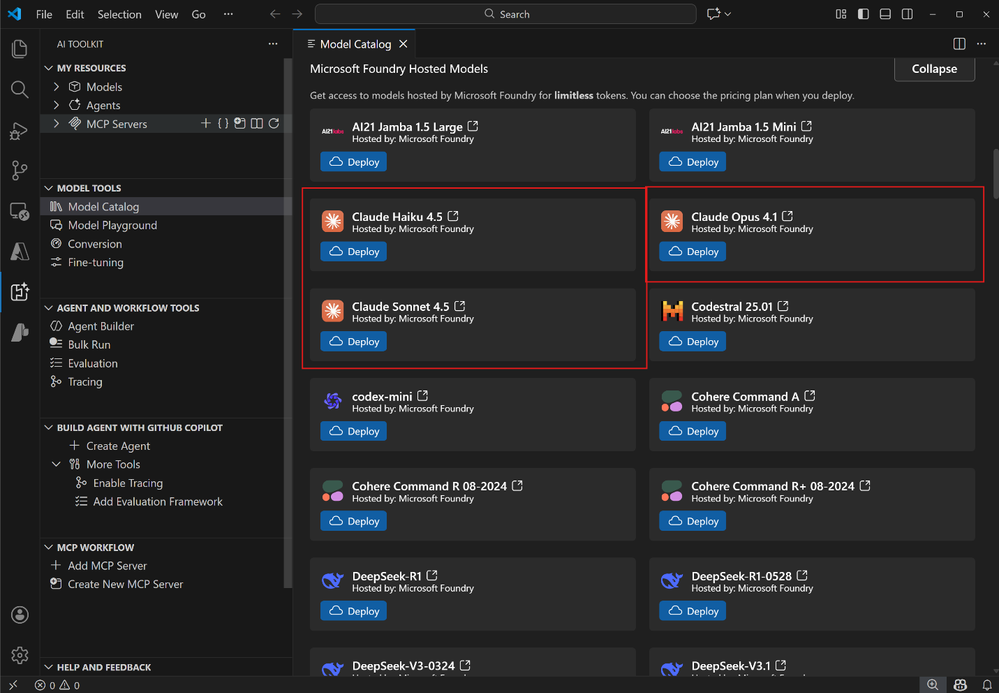
Task: Toggle the secondary side bar layout button
Action: tap(907, 14)
